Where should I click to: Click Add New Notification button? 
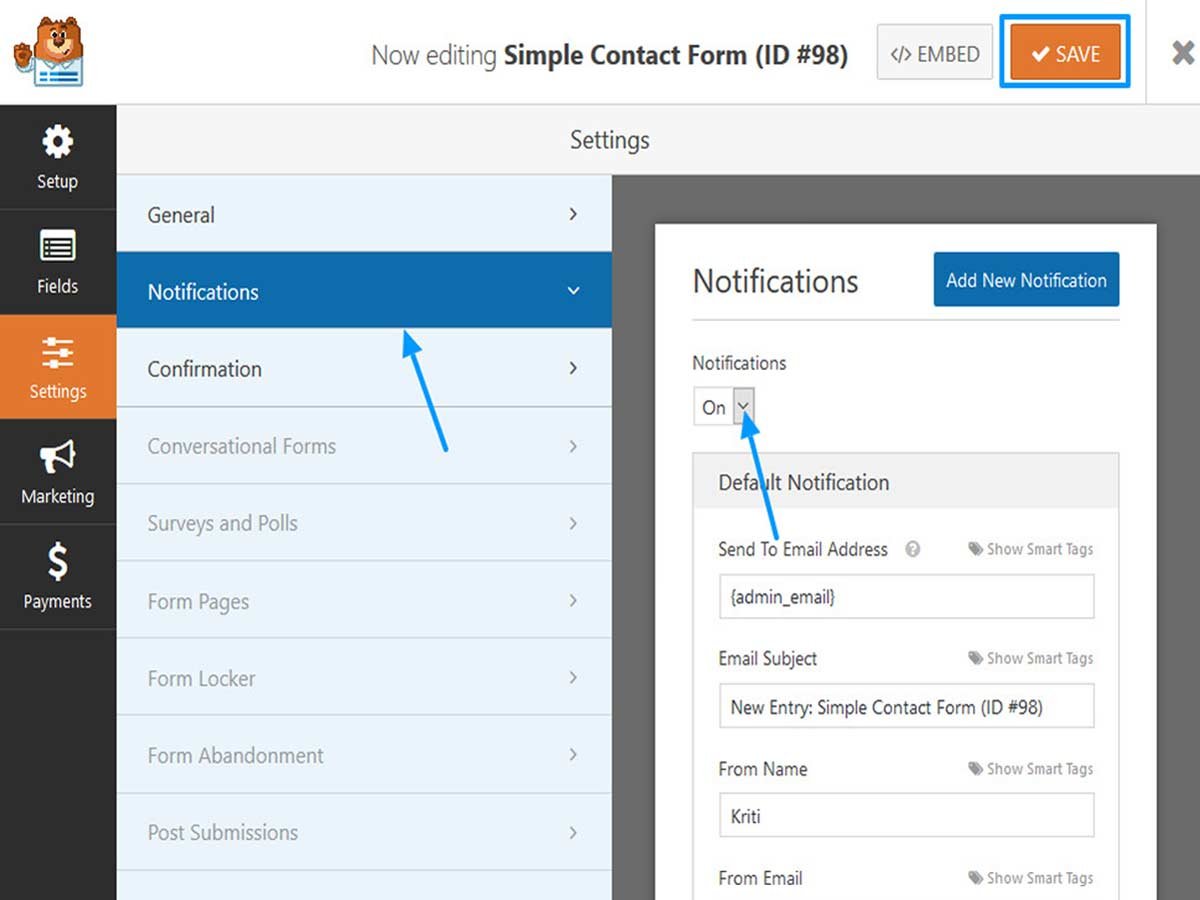click(1026, 280)
